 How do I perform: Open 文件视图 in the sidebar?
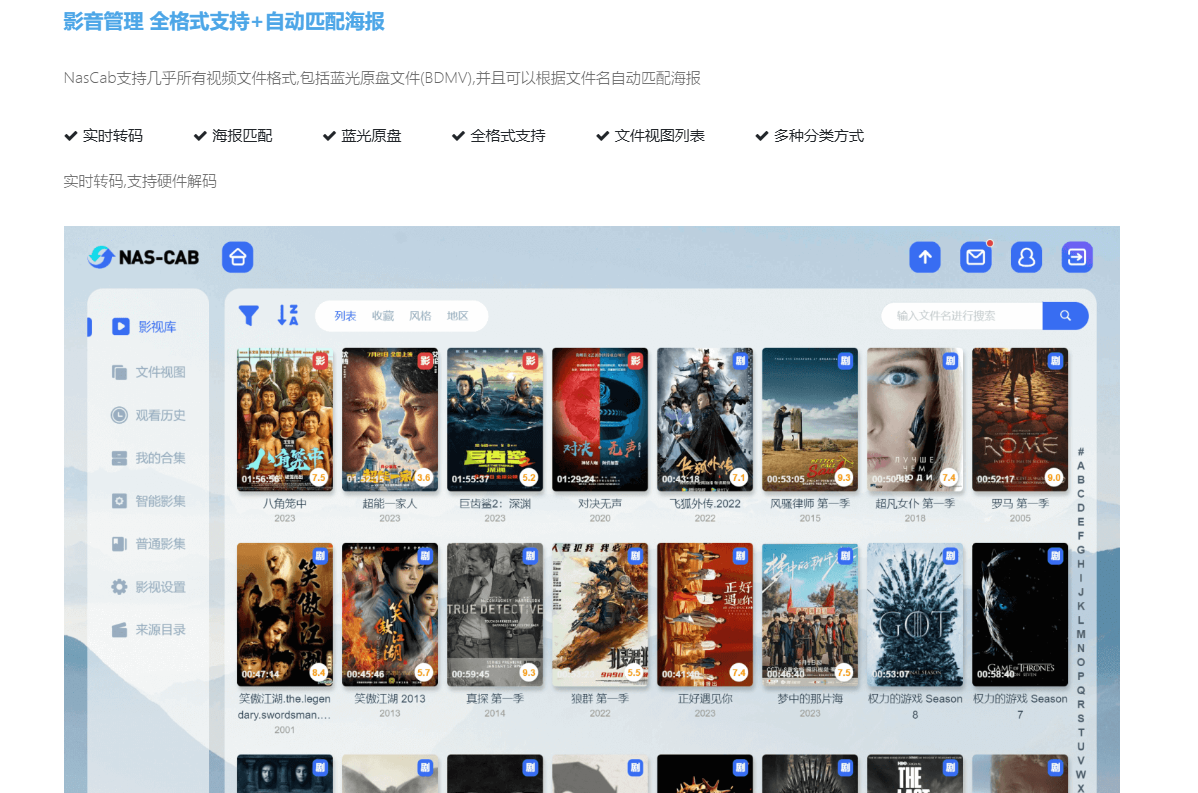pos(160,372)
